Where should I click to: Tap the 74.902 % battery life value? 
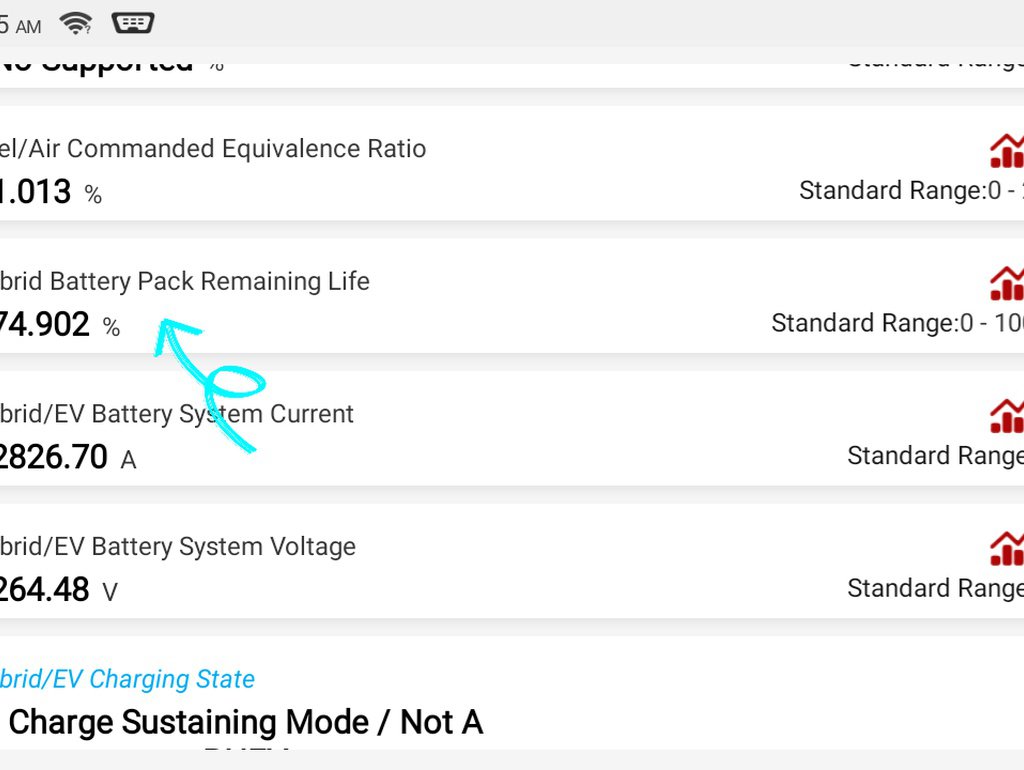click(x=59, y=325)
